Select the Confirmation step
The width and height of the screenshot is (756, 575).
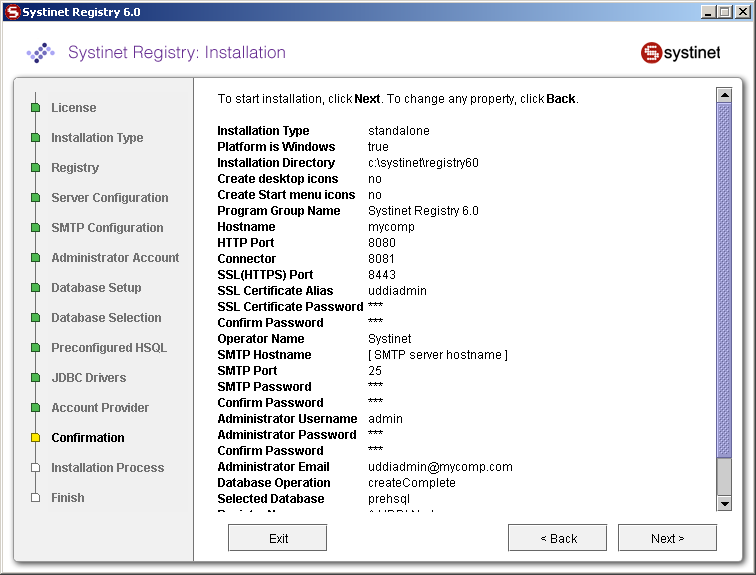88,437
